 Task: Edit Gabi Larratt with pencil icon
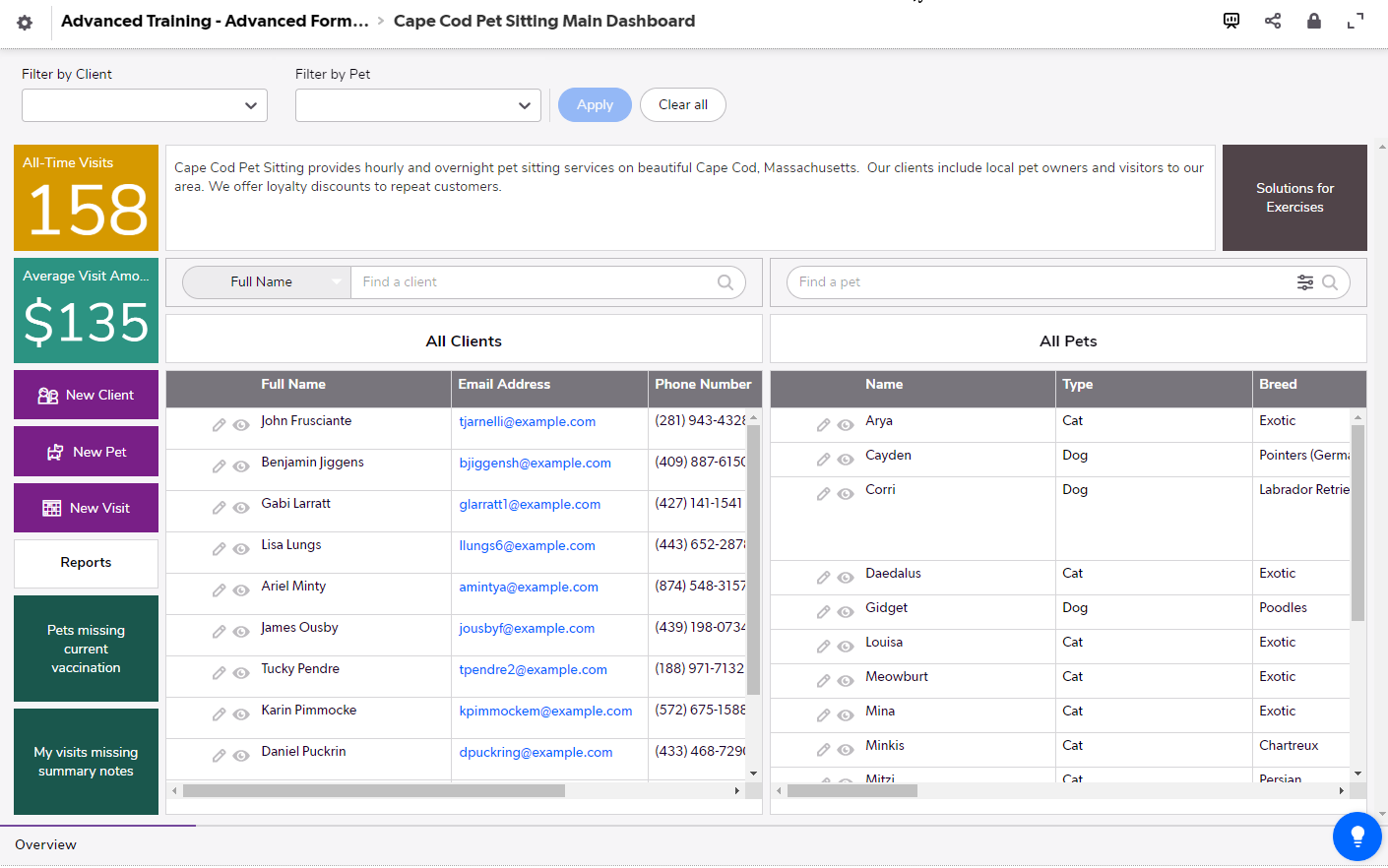[x=219, y=508]
